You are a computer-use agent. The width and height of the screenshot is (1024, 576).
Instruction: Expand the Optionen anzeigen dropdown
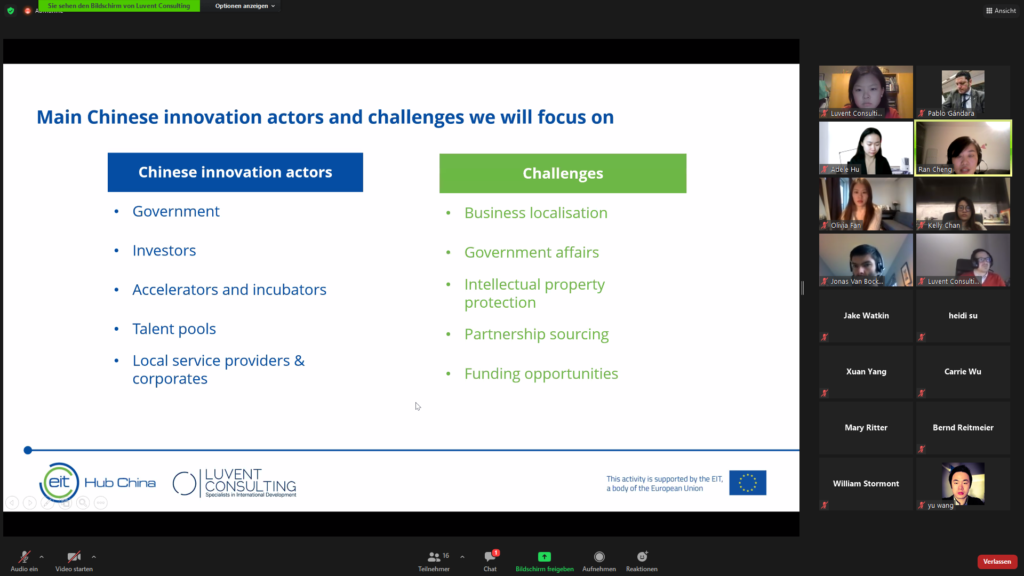point(245,6)
